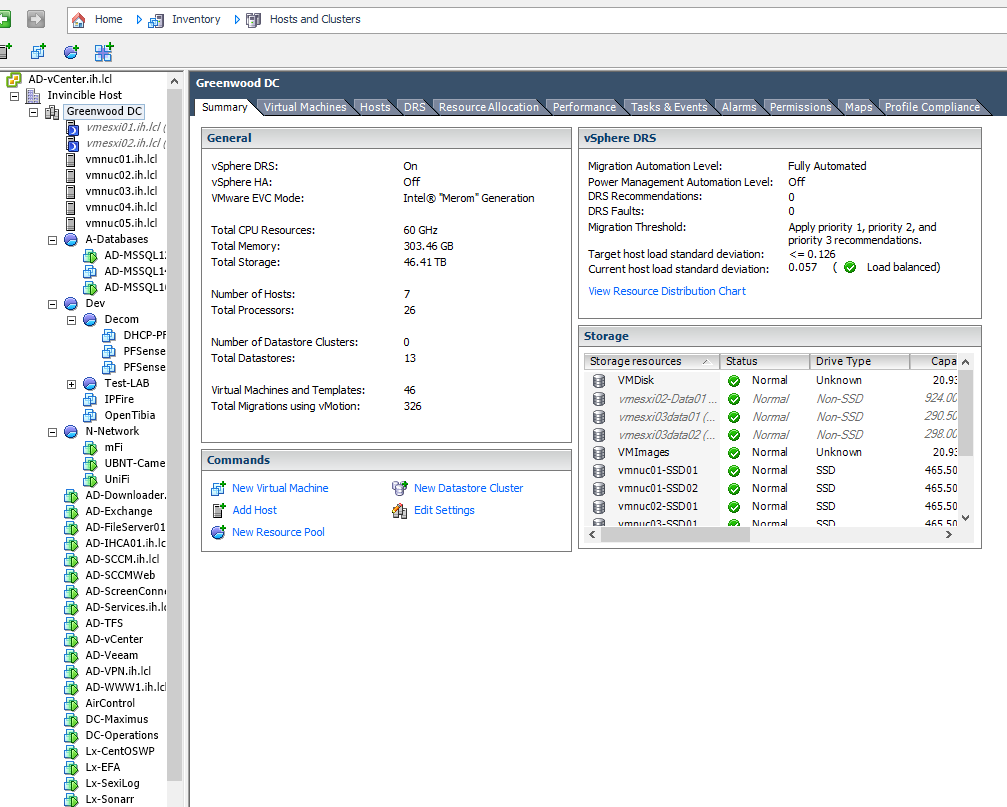Open the DRS tab for Greenwood DC
This screenshot has width=1007, height=807.
(x=414, y=106)
